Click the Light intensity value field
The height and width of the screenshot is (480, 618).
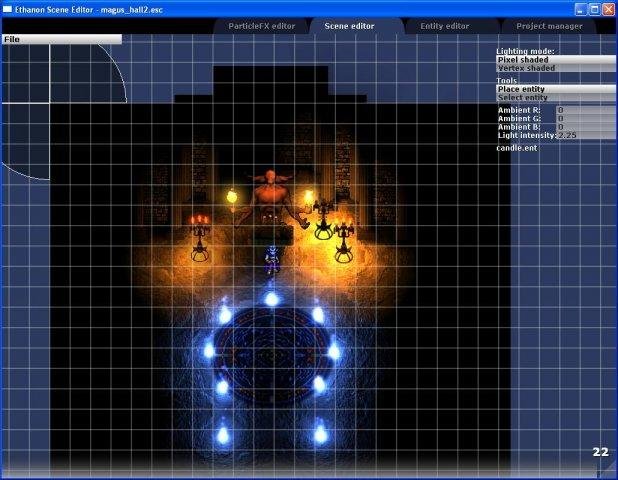click(586, 135)
